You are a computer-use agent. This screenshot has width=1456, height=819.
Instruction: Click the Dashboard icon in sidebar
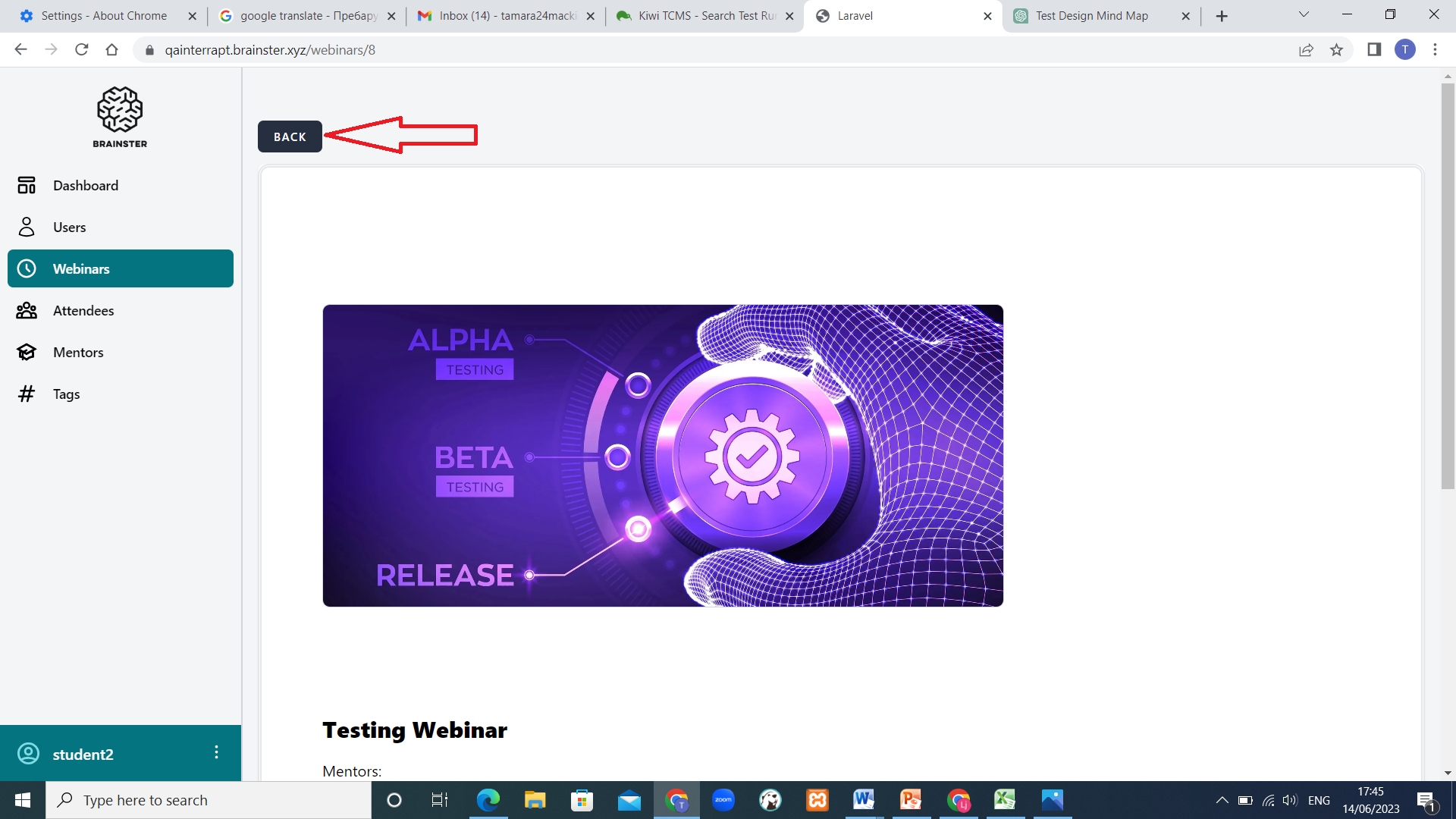[27, 185]
